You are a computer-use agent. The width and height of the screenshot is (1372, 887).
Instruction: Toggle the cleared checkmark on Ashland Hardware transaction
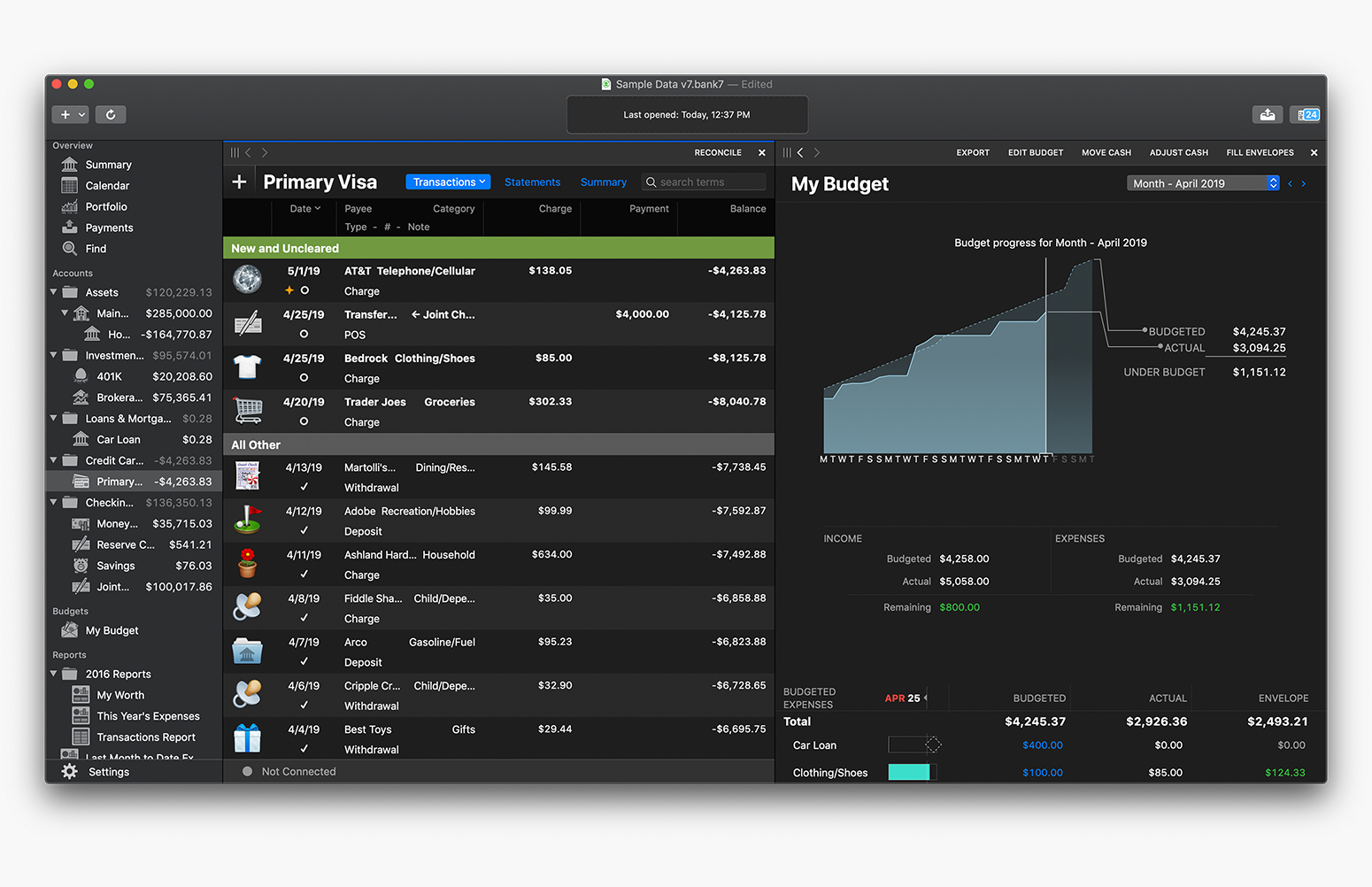coord(304,574)
